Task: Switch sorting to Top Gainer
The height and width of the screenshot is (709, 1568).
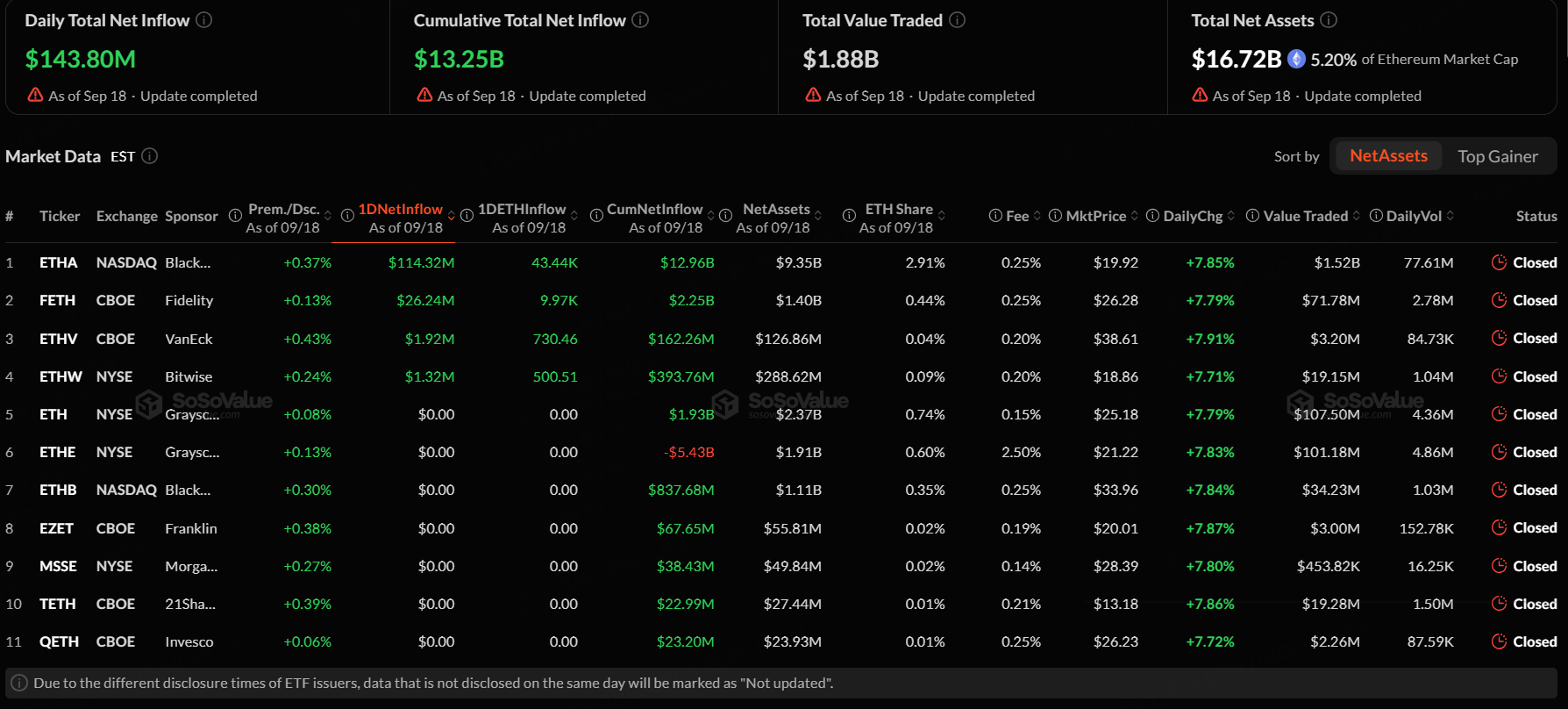Action: coord(1498,156)
